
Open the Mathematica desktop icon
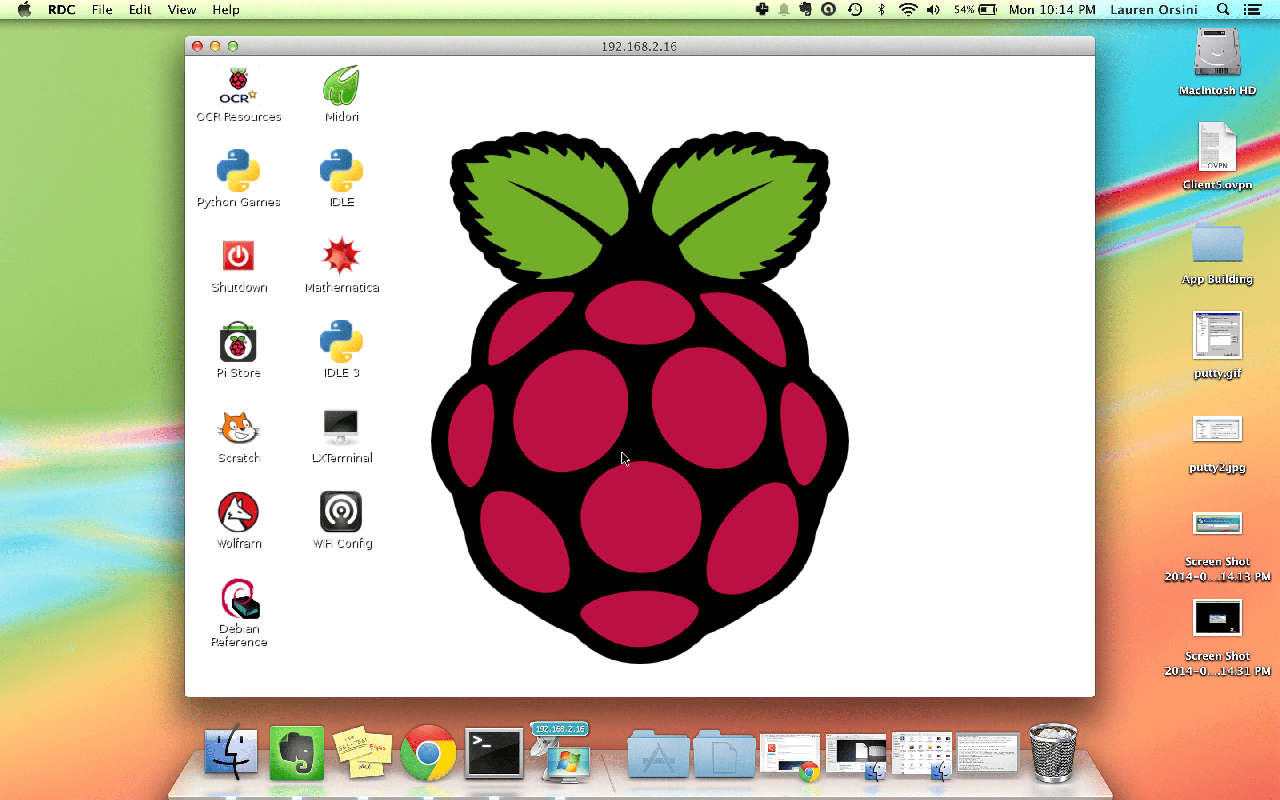coord(341,257)
